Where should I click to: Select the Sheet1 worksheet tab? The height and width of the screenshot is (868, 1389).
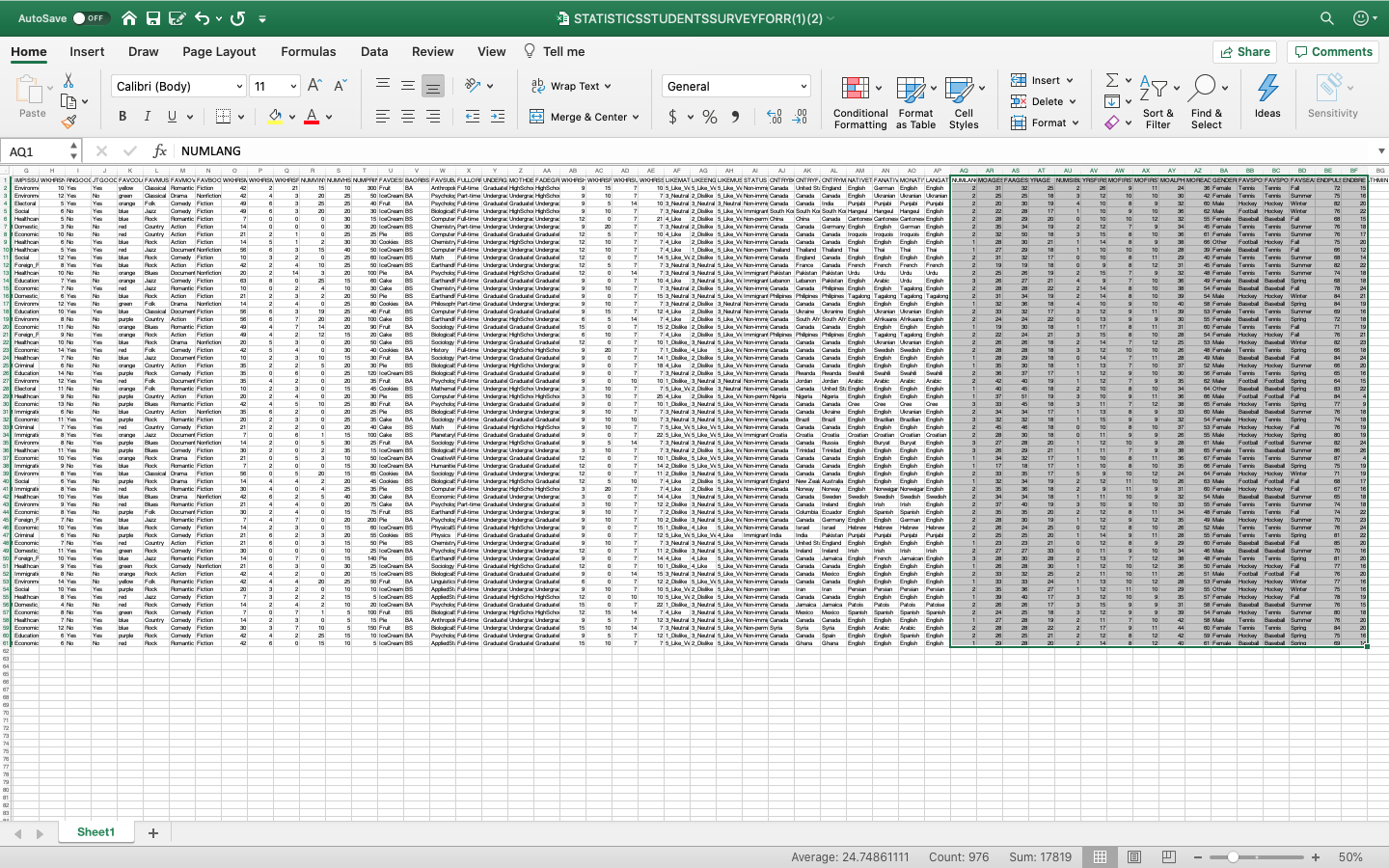click(95, 832)
